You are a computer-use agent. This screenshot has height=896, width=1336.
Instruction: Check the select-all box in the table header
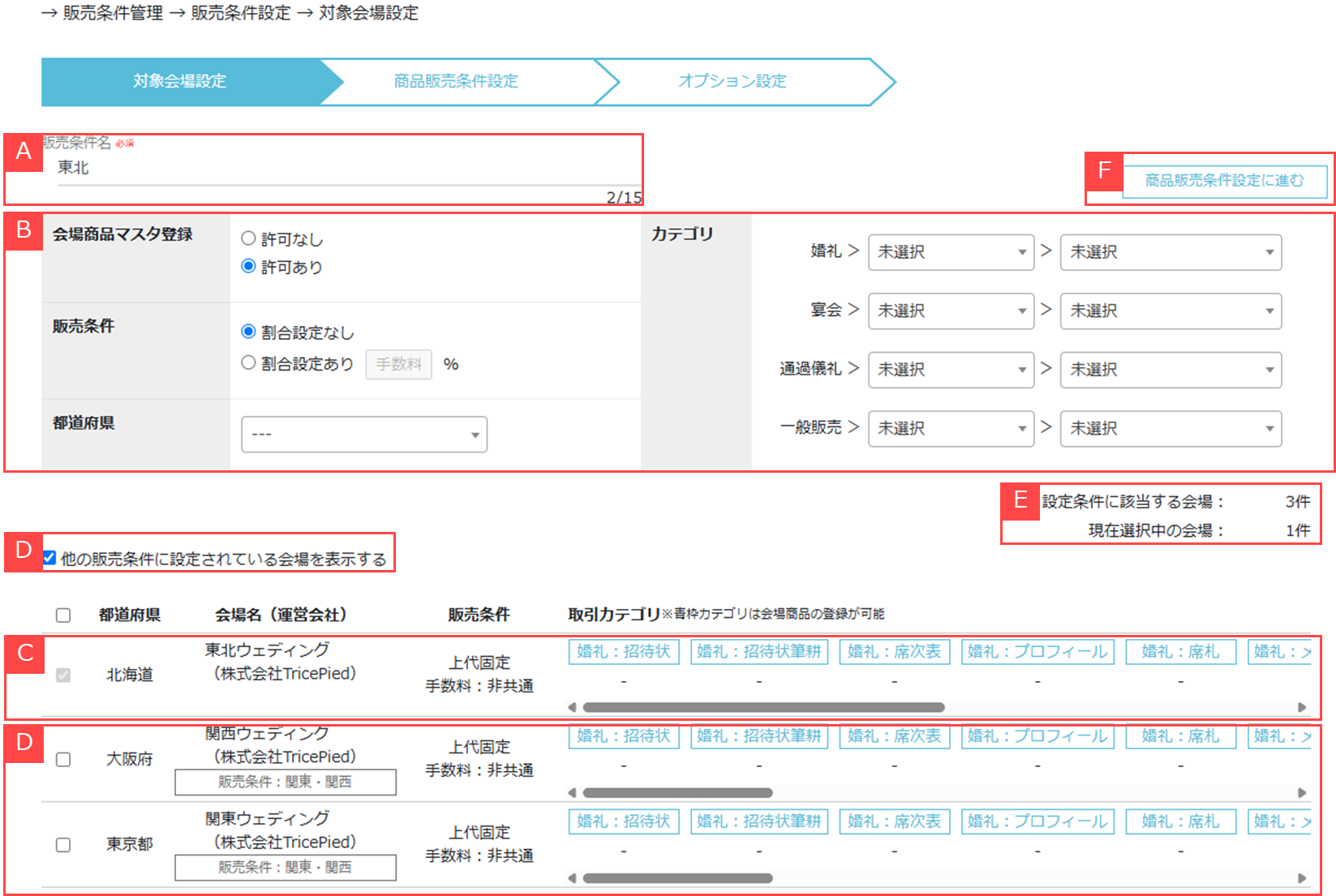(x=63, y=615)
